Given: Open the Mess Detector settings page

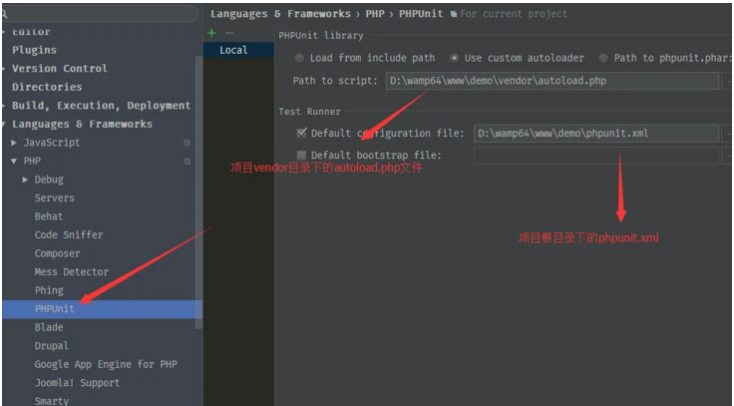Looking at the screenshot, I should coord(72,272).
